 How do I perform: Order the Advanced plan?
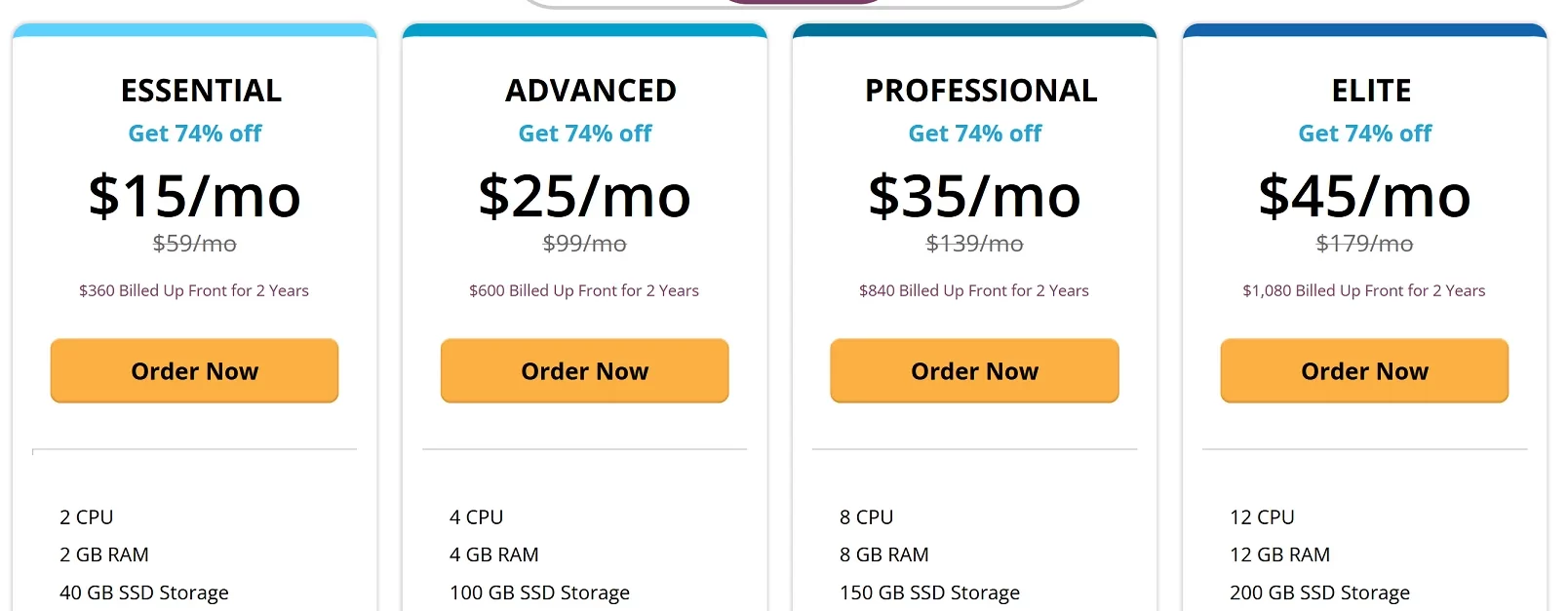[584, 370]
